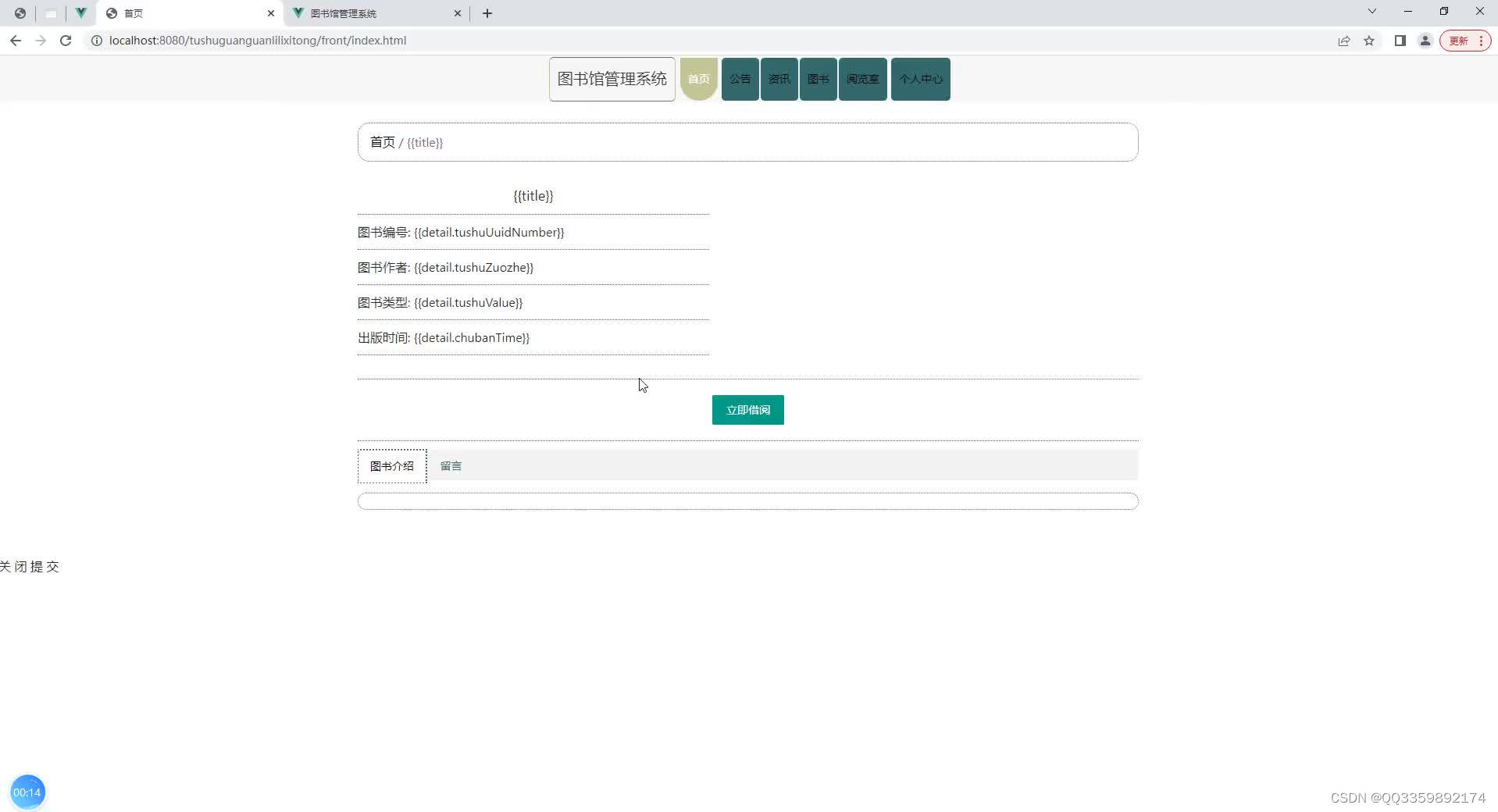The image size is (1498, 812).
Task: Open the site information icon in address bar
Action: click(97, 41)
